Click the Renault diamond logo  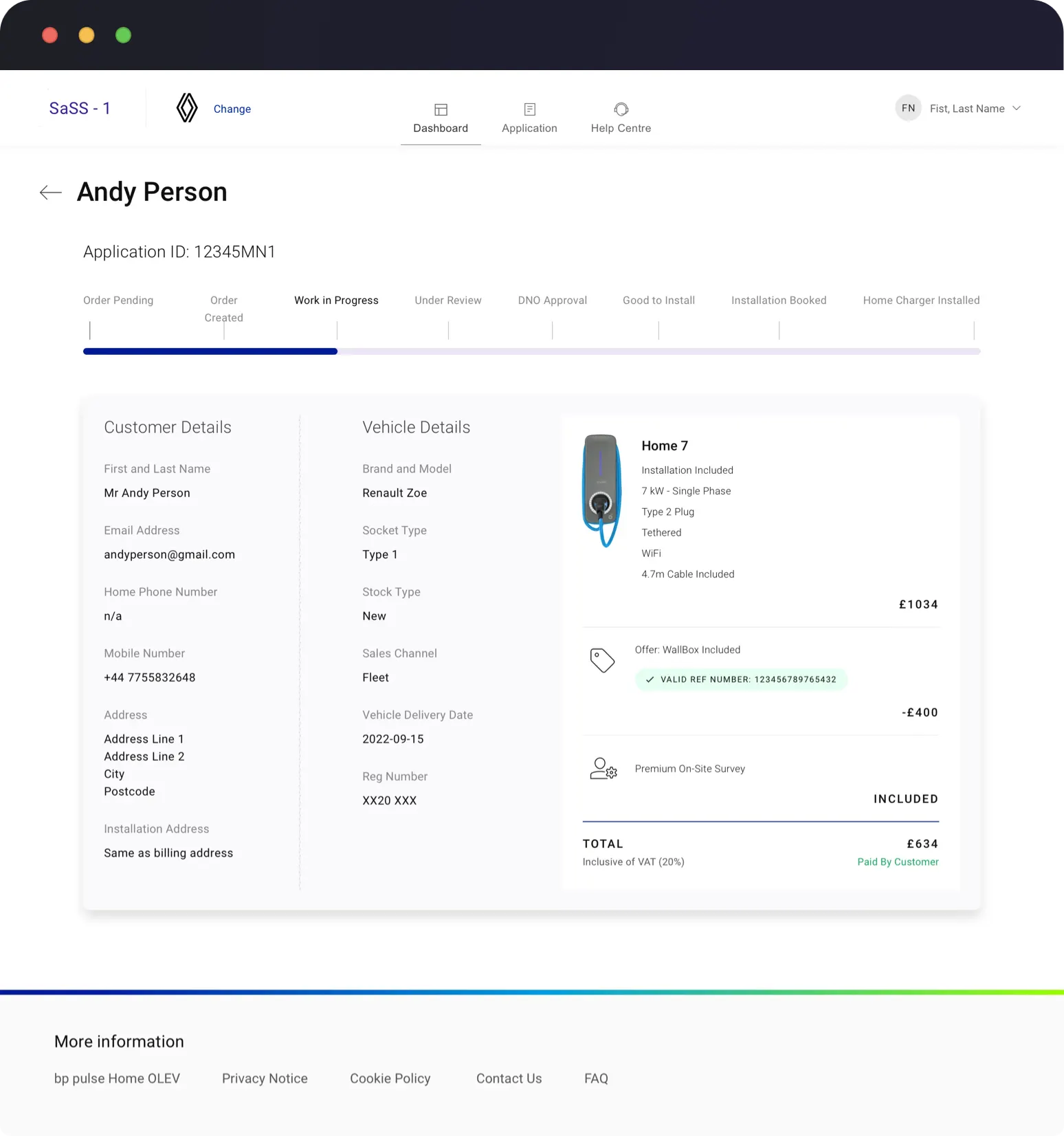187,108
